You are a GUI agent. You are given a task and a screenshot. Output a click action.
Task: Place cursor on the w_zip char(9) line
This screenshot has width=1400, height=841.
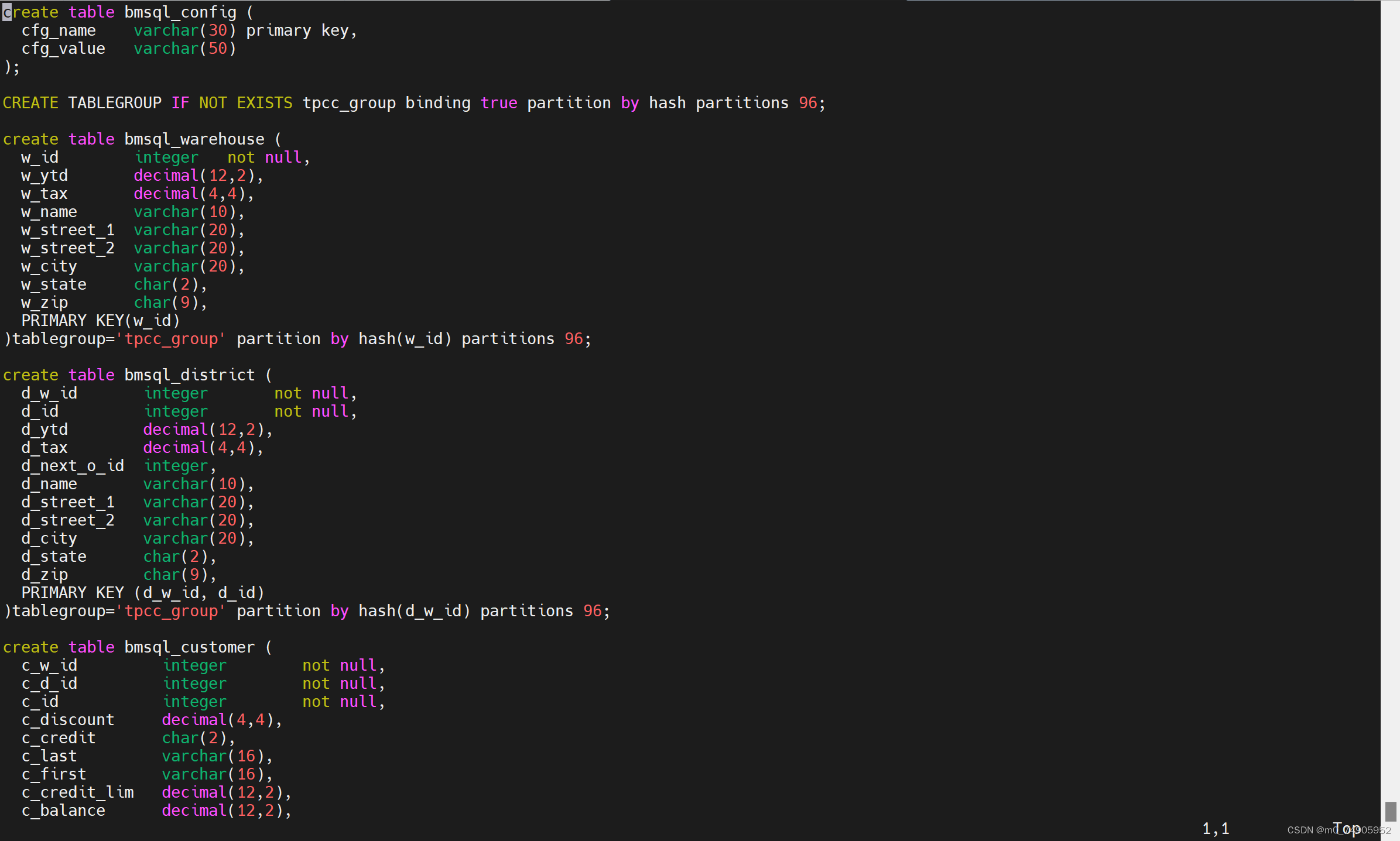pos(114,303)
